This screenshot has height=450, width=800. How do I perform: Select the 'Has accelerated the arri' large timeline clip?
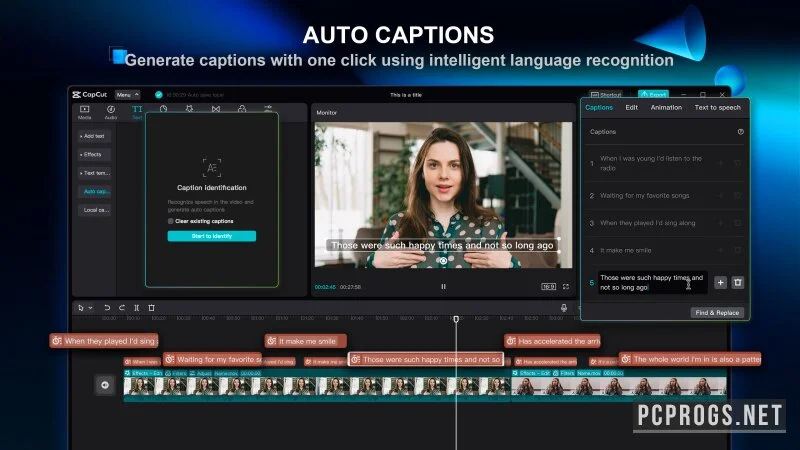(x=553, y=341)
